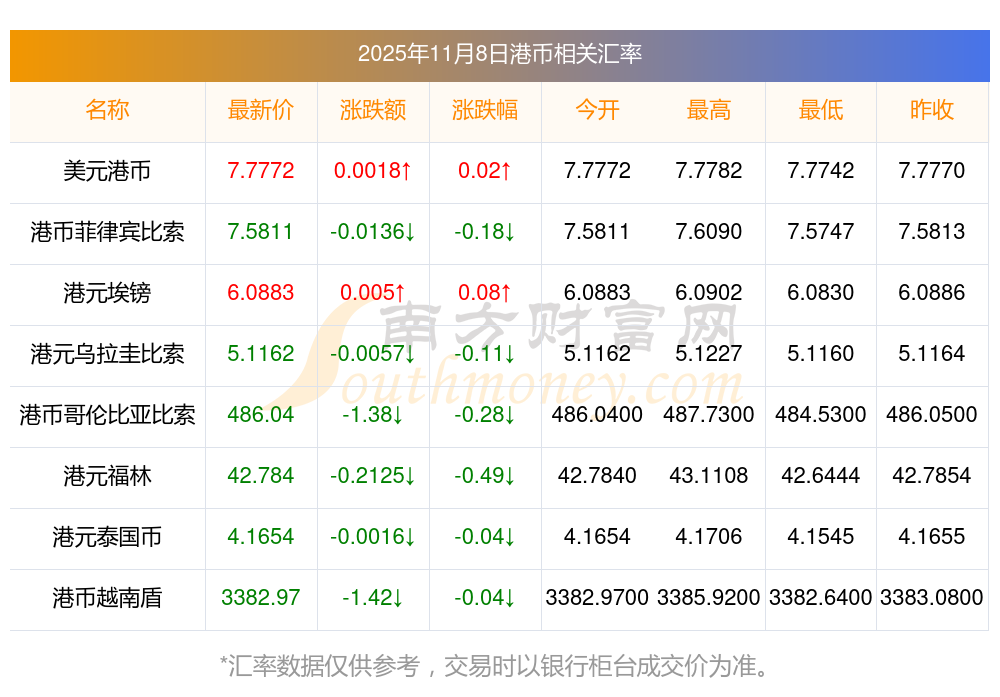Click the low value '5.1160'
The height and width of the screenshot is (697, 1000).
(x=821, y=353)
